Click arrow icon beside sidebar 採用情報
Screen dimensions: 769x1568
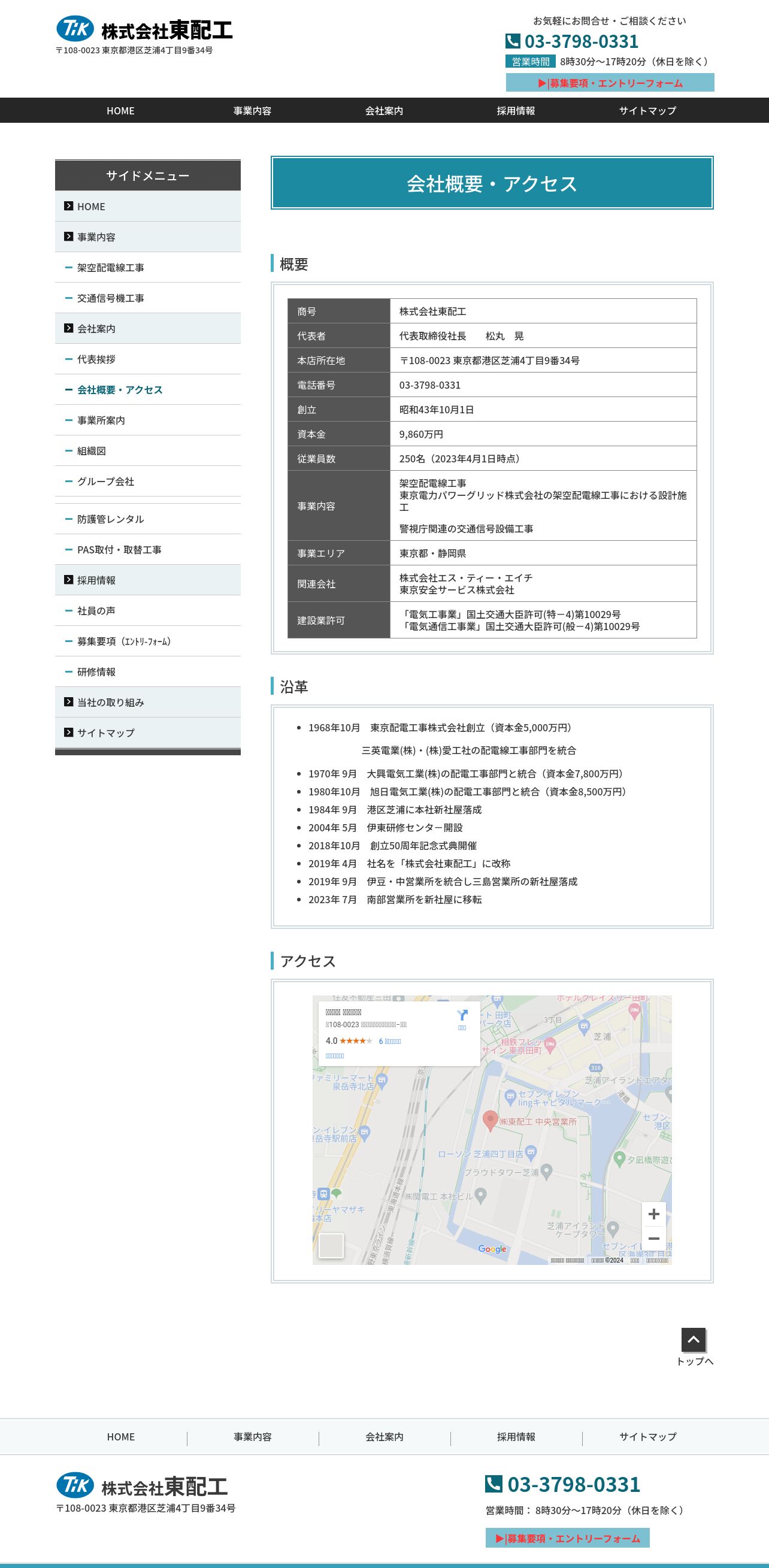pos(69,580)
